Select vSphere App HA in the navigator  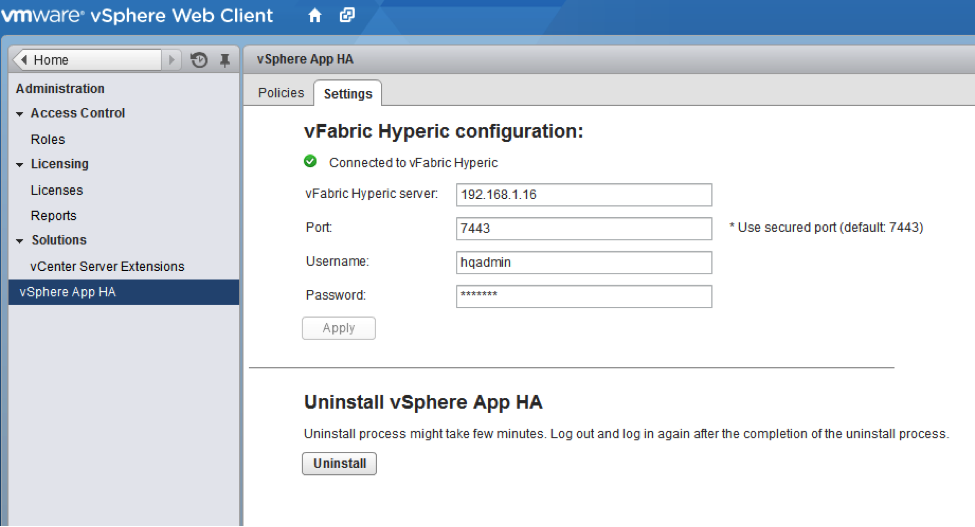coord(124,292)
